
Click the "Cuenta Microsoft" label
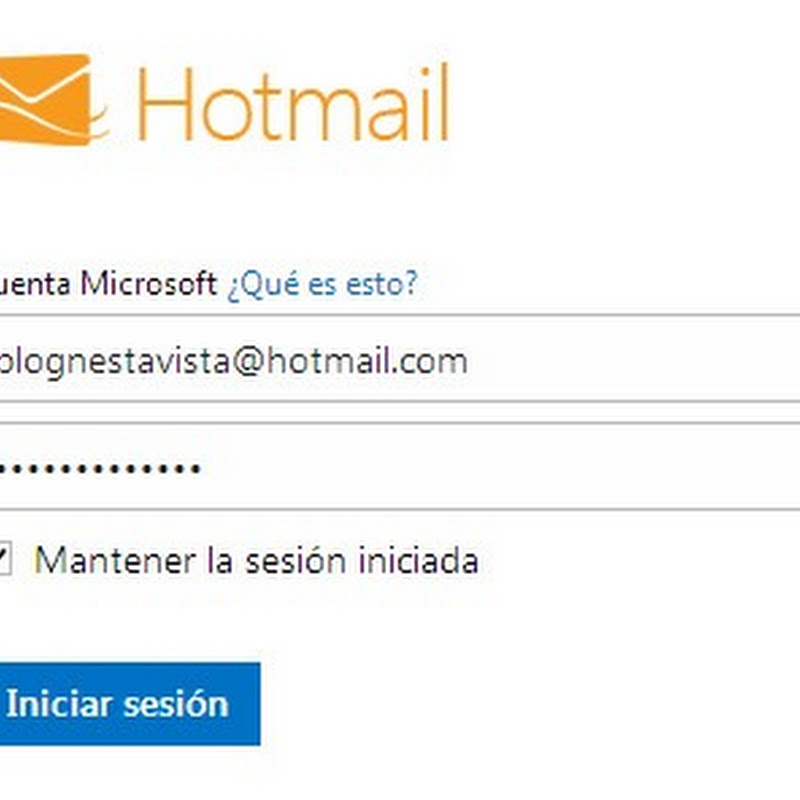tap(108, 284)
